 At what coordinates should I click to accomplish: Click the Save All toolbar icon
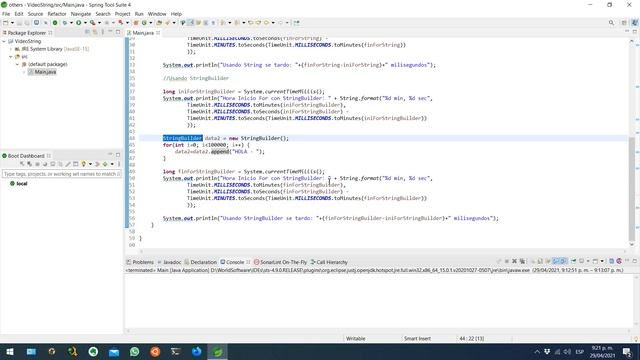pos(27,23)
